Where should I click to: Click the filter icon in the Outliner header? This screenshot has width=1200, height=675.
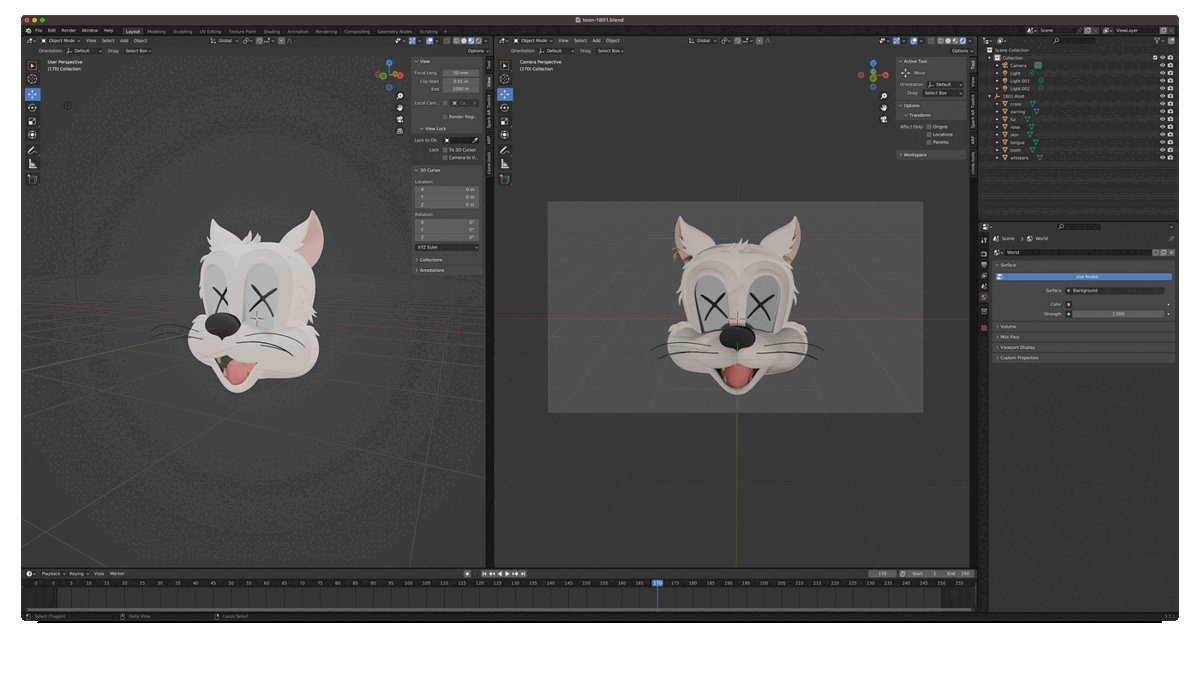(x=1156, y=41)
